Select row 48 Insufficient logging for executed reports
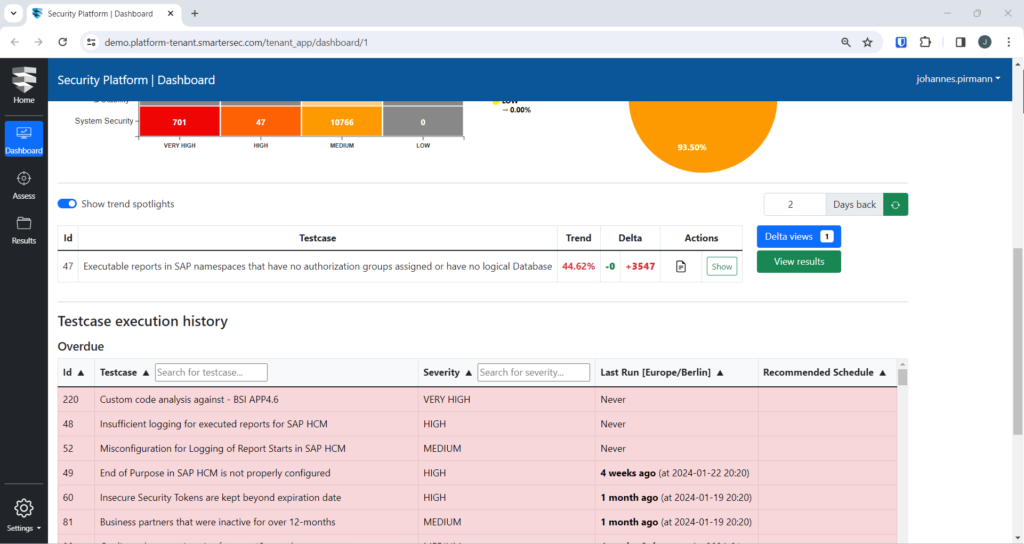 477,424
